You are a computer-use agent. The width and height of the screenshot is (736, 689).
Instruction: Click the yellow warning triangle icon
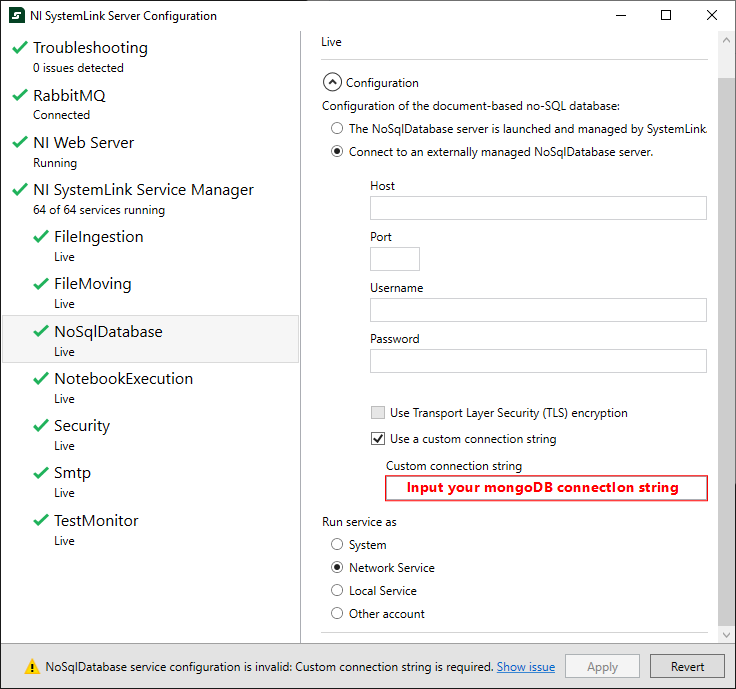[x=32, y=666]
